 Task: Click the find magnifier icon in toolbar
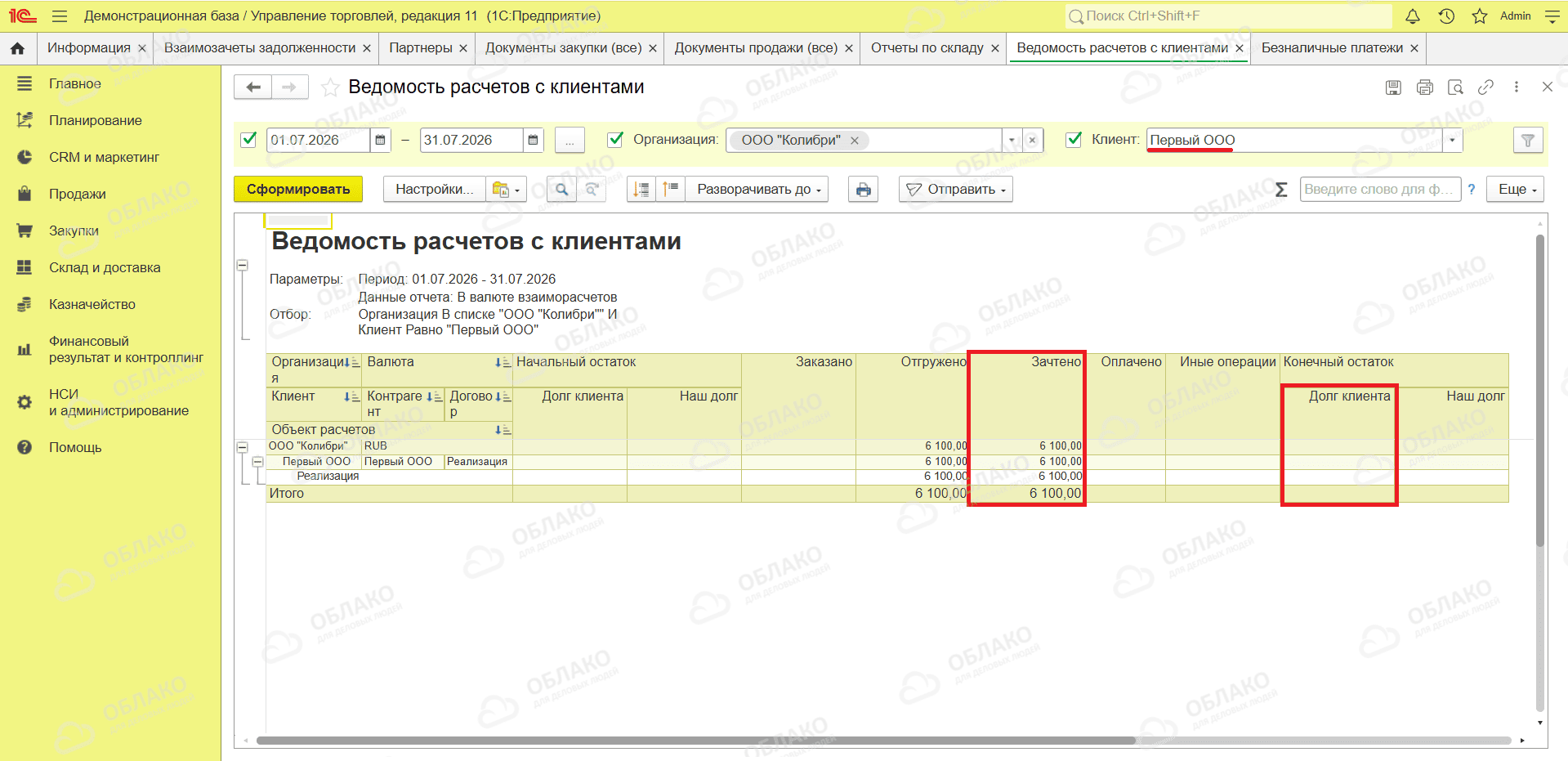pos(561,190)
